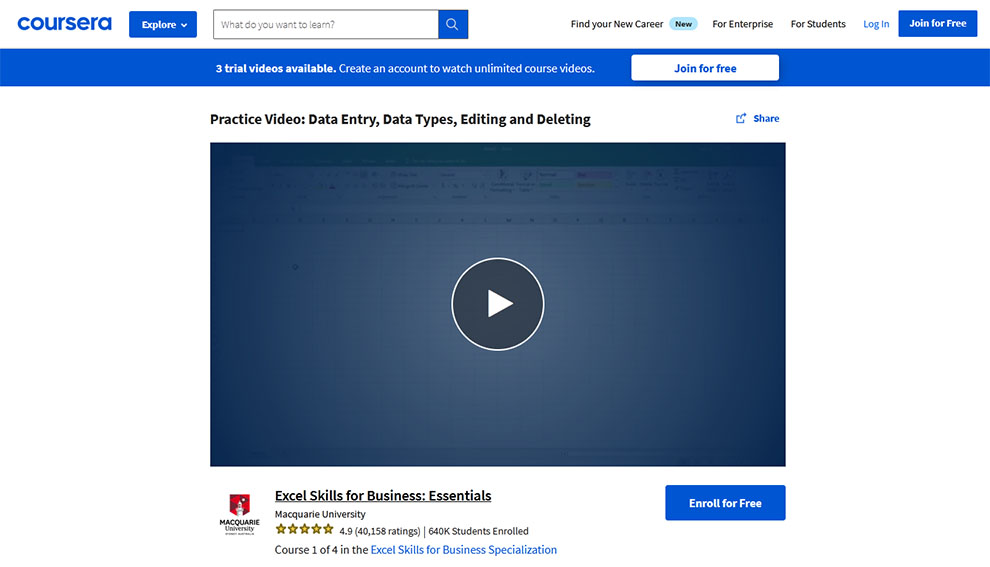Open the For Students page
The height and width of the screenshot is (567, 990).
(818, 24)
